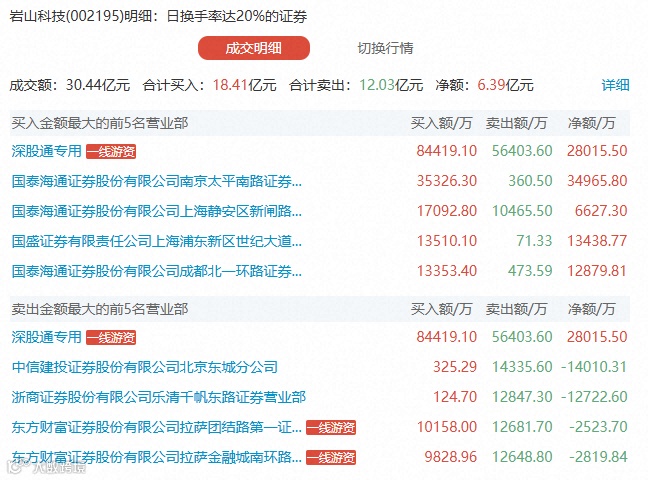Click the net amount -12722.60
This screenshot has width=648, height=480.
click(594, 397)
